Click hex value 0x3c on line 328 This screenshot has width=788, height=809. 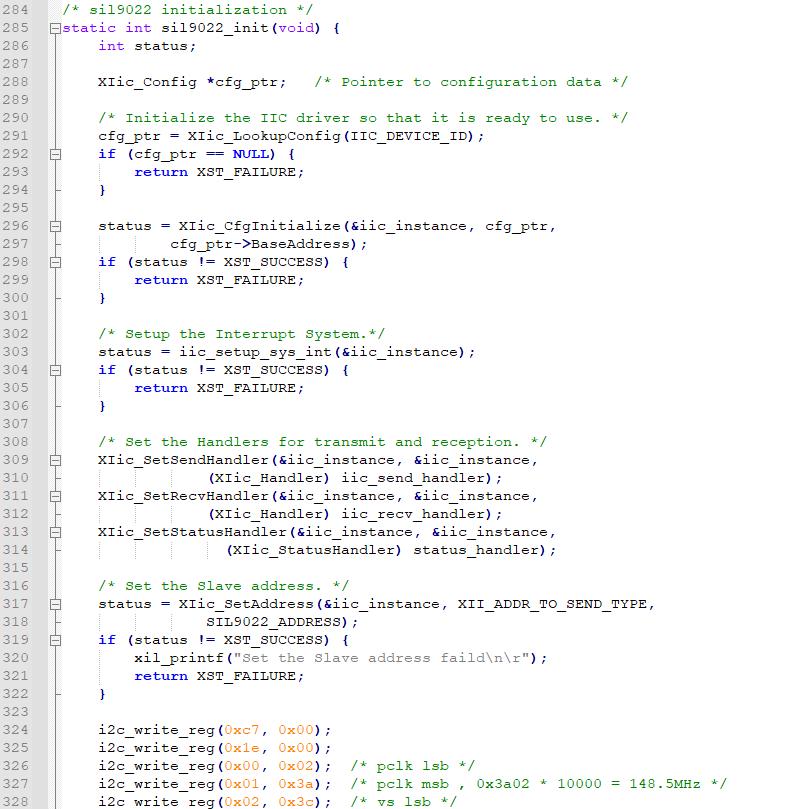tap(296, 801)
